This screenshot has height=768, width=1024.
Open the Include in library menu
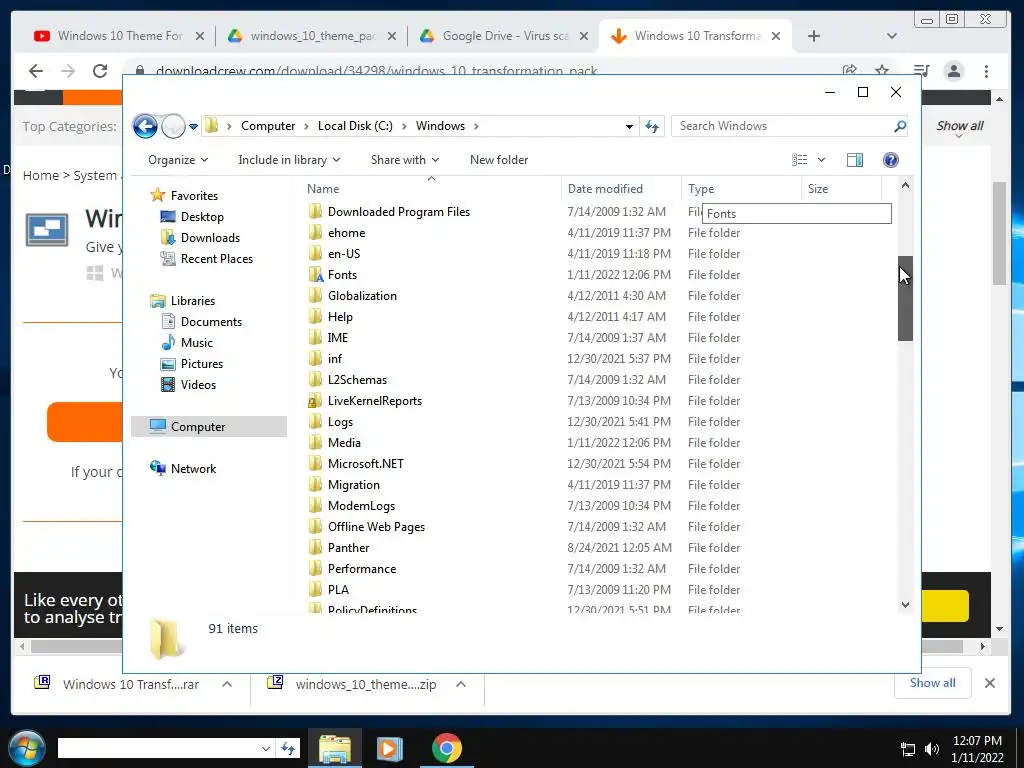point(289,160)
